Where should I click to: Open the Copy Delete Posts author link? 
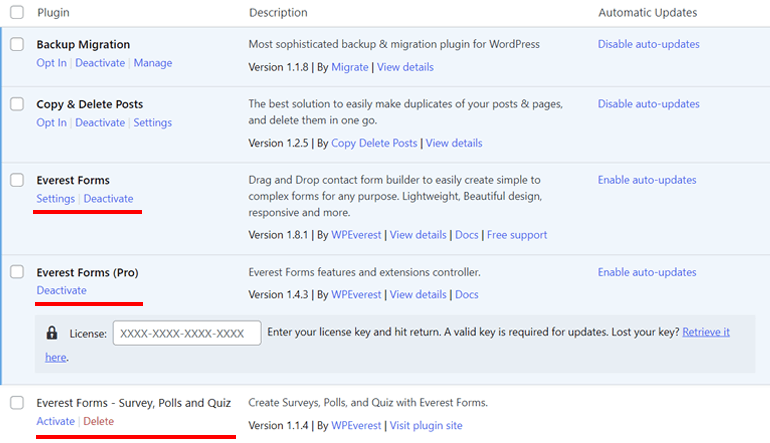click(x=374, y=143)
